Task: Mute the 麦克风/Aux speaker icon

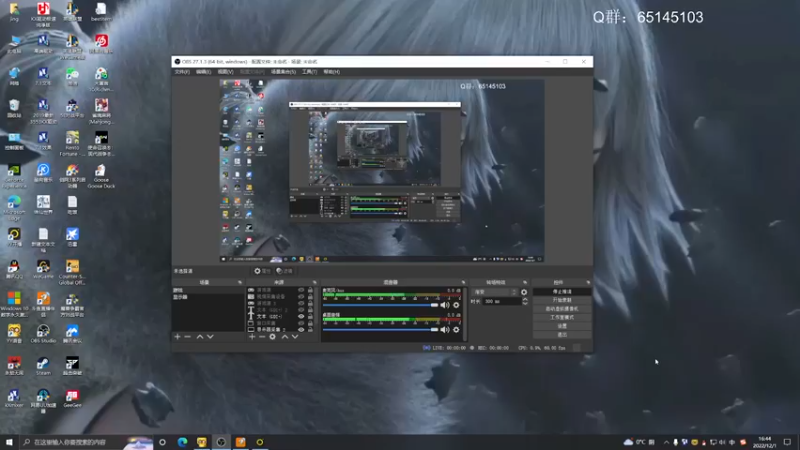Action: coord(445,305)
